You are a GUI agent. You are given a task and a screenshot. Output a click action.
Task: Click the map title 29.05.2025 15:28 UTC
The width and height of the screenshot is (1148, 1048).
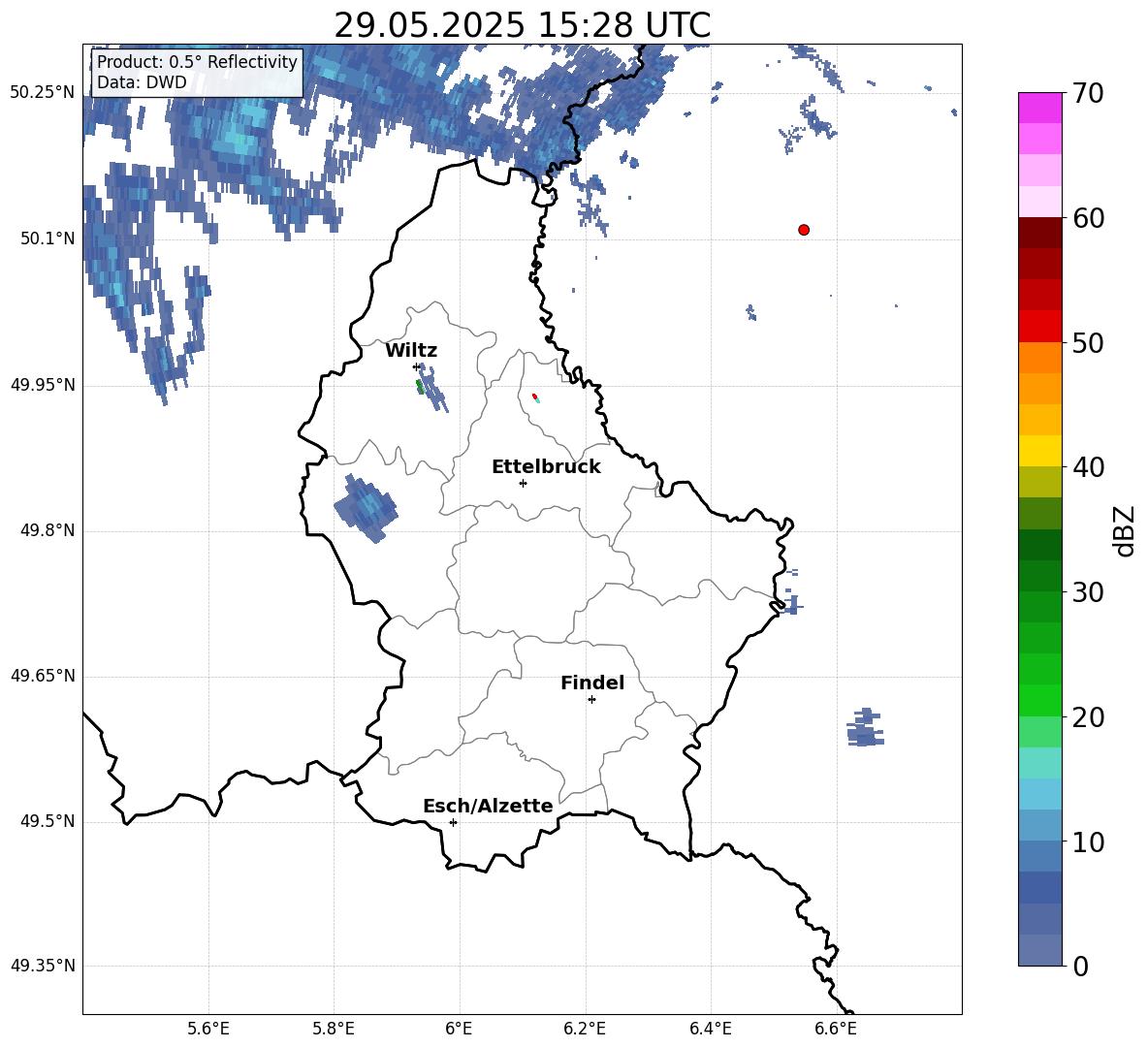[522, 25]
